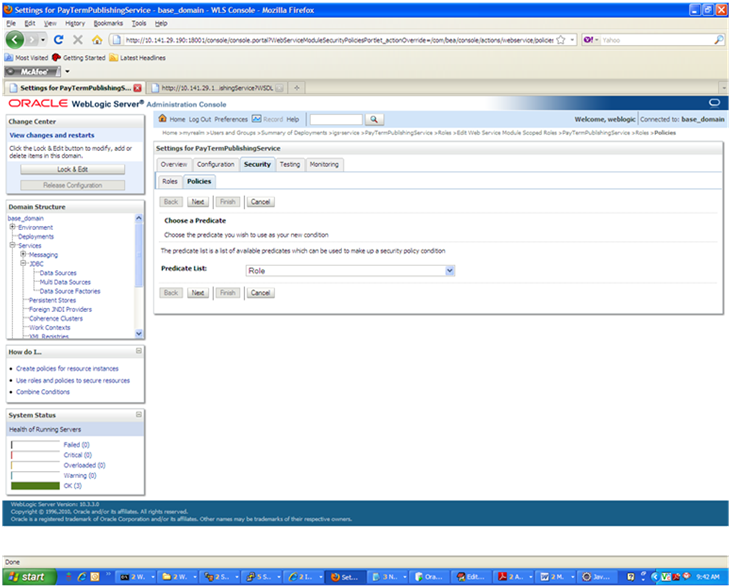
Task: Click the Windows Start button
Action: coord(29,577)
